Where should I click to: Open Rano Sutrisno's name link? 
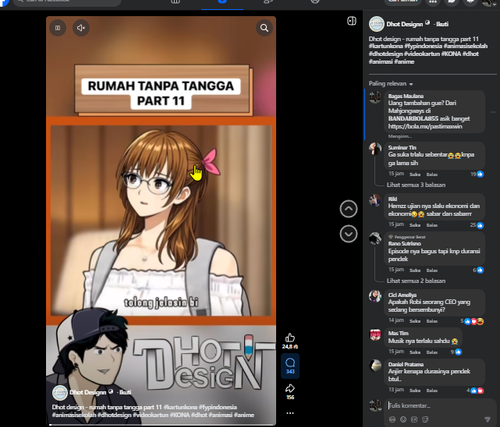tap(404, 243)
